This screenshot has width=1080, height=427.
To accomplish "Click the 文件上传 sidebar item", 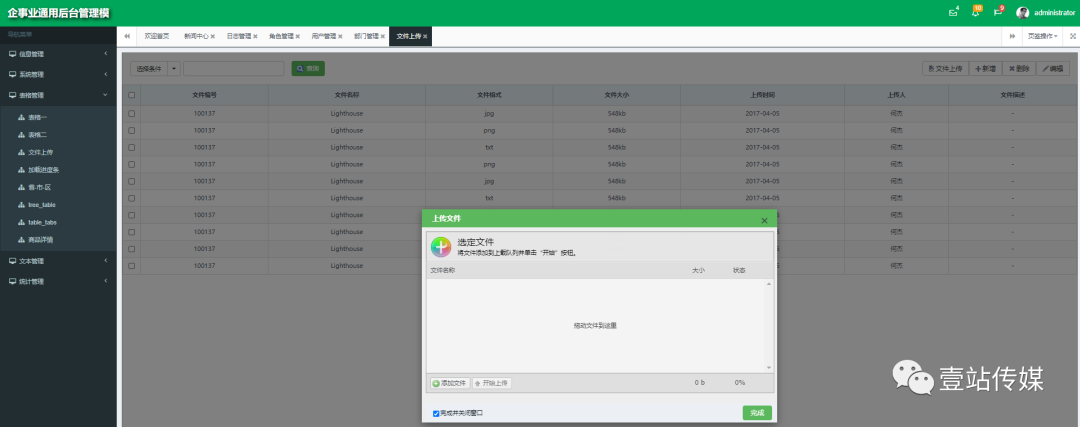I will coord(41,152).
